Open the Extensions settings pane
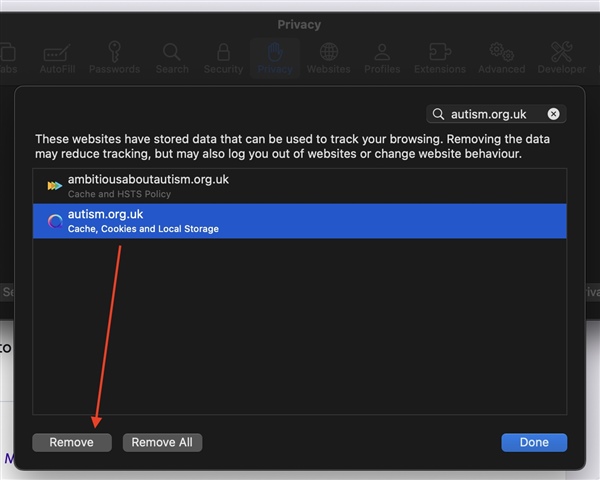This screenshot has width=600, height=480. (x=439, y=57)
